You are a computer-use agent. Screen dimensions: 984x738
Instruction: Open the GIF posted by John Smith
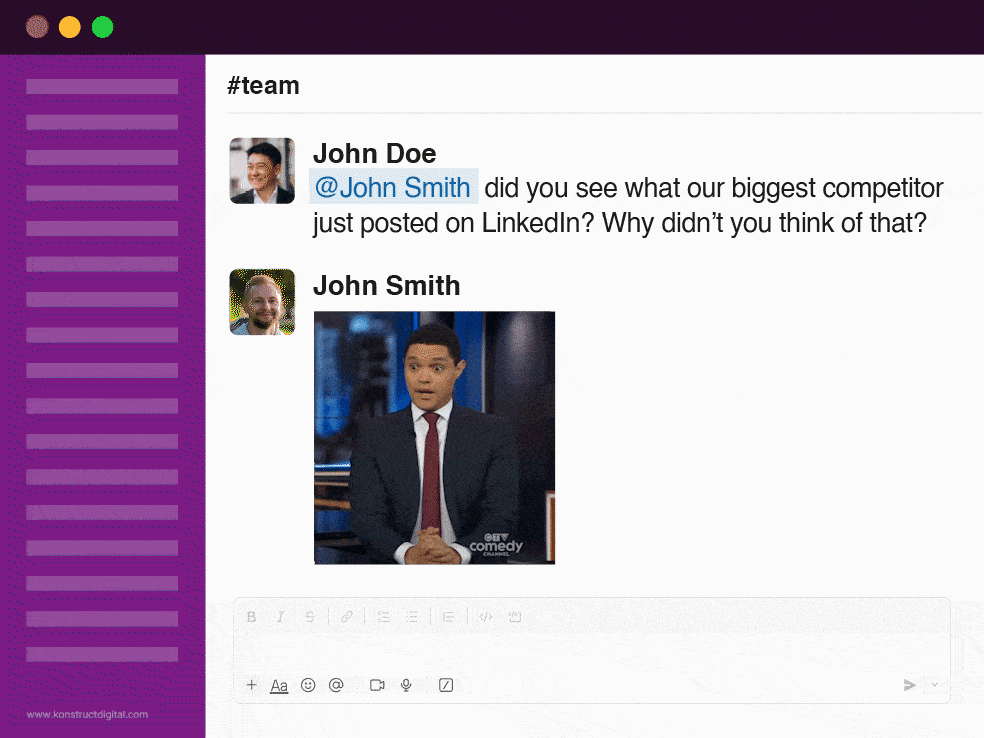(434, 438)
